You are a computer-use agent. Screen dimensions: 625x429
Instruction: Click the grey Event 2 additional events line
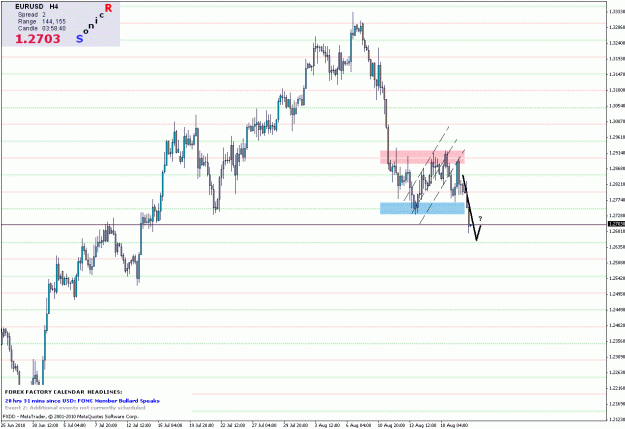pyautogui.click(x=75, y=408)
